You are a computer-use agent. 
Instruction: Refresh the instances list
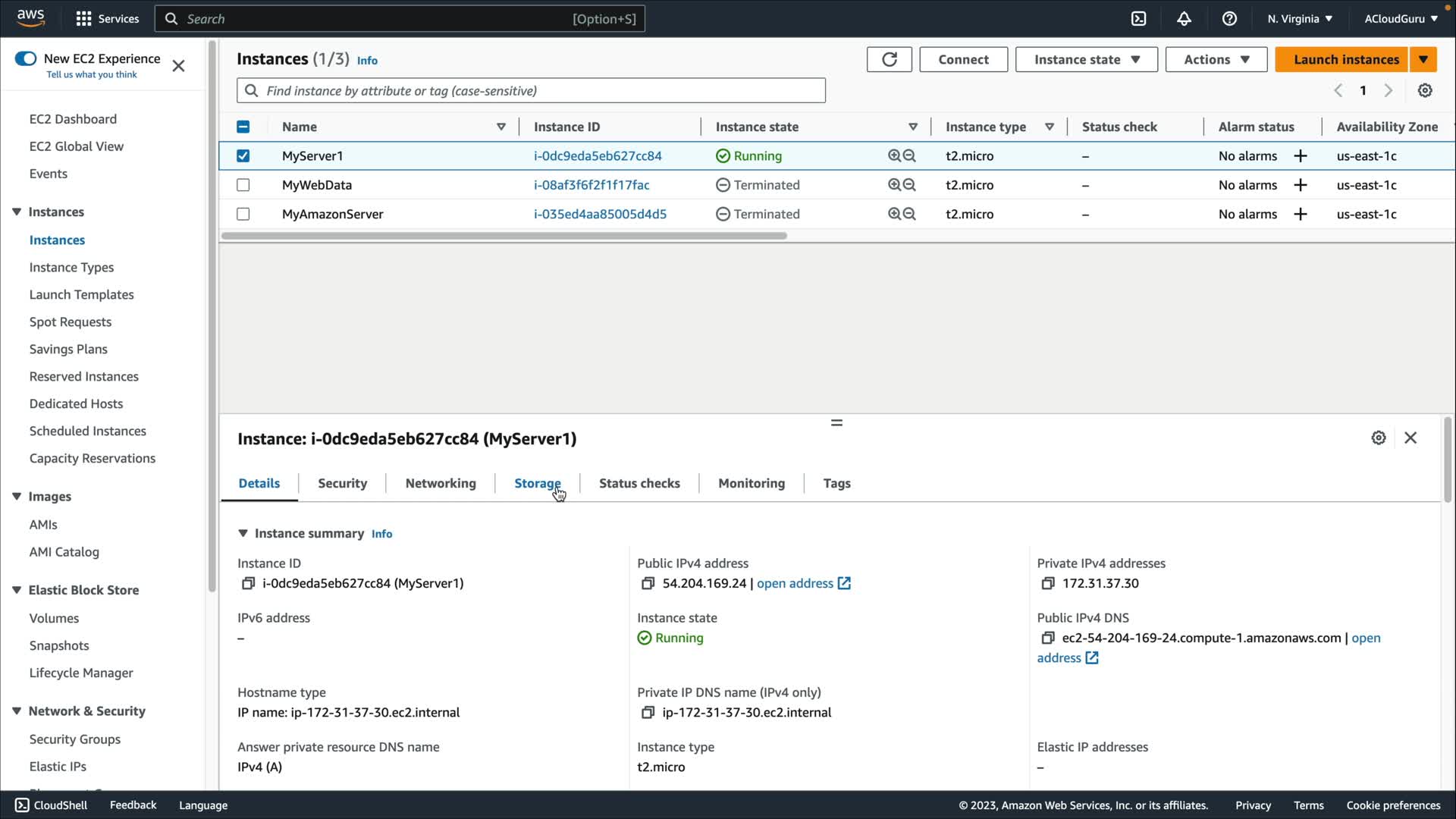pos(889,59)
